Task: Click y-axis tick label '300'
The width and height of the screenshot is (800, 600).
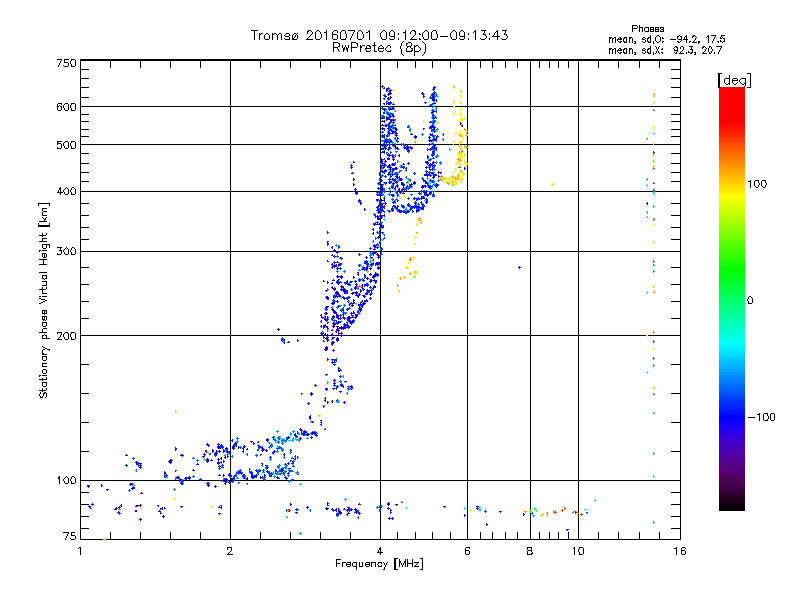Action: (x=67, y=252)
